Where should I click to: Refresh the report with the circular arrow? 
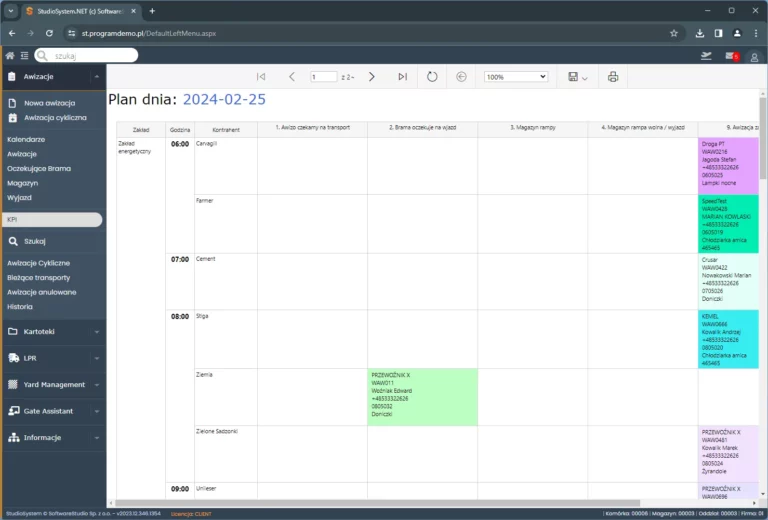tap(432, 77)
